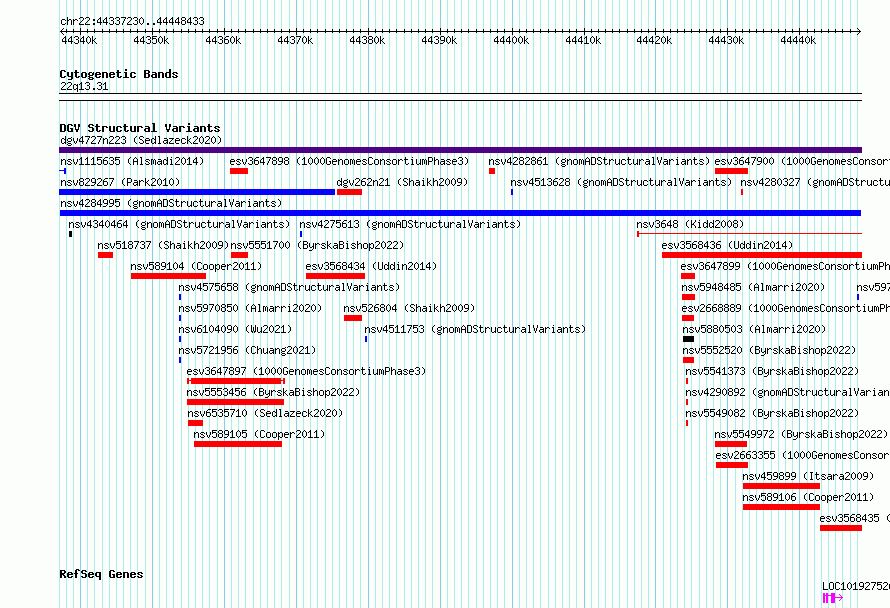Select the nsv589106 red variant bar
This screenshot has width=890, height=608.
coord(781,507)
